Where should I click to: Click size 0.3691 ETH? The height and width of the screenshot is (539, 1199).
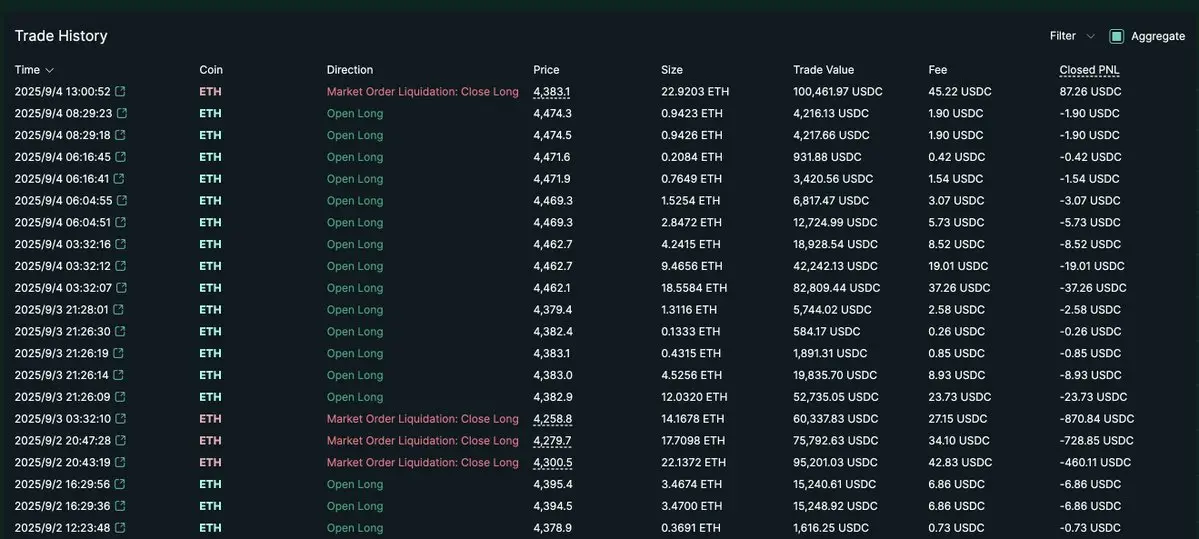click(x=690, y=528)
